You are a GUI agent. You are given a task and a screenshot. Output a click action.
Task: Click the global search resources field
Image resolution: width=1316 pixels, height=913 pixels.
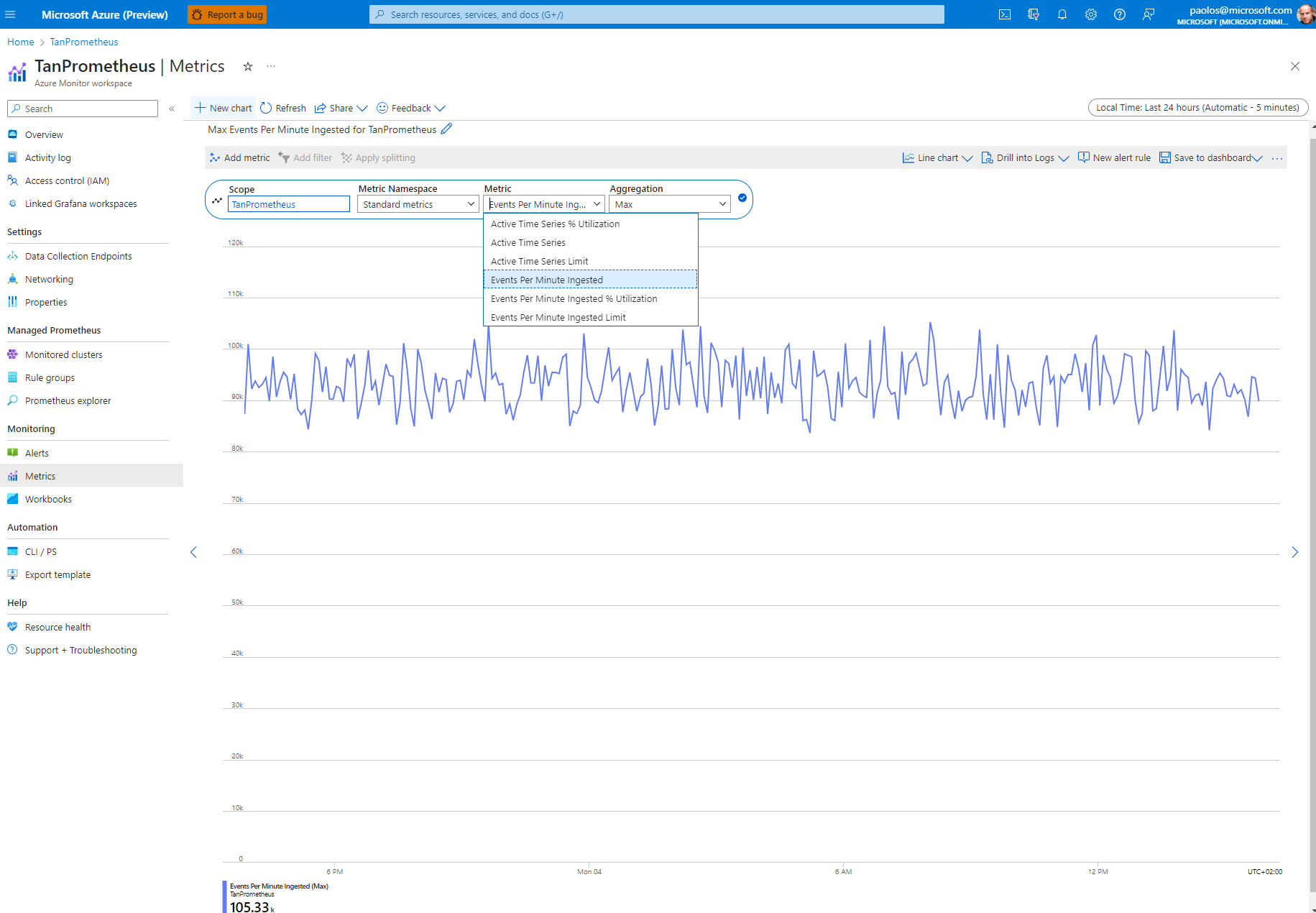(x=657, y=14)
